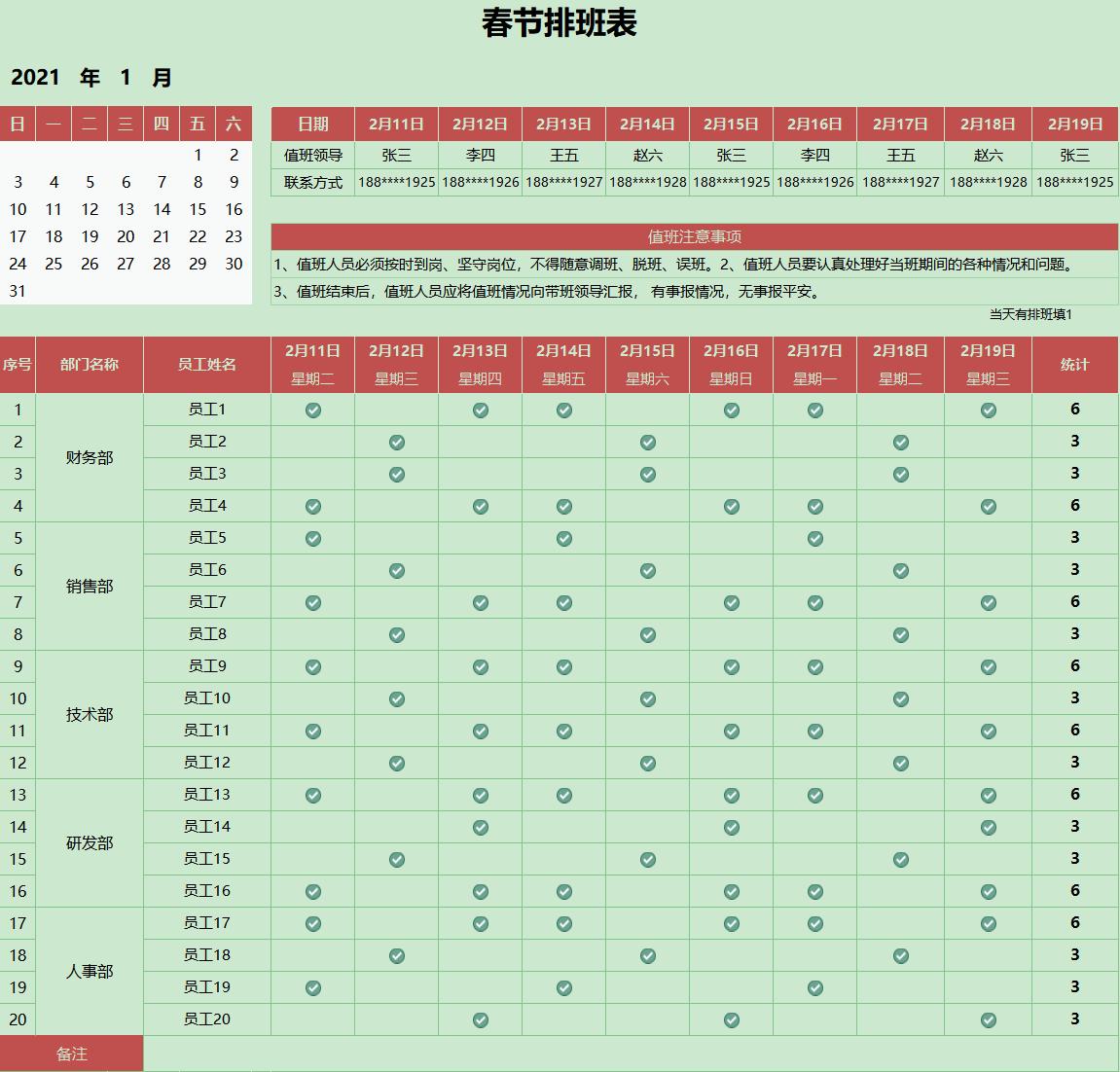The height and width of the screenshot is (1072, 1120).
Task: Toggle 员工15's duty mark on 2月15日
Action: point(648,858)
